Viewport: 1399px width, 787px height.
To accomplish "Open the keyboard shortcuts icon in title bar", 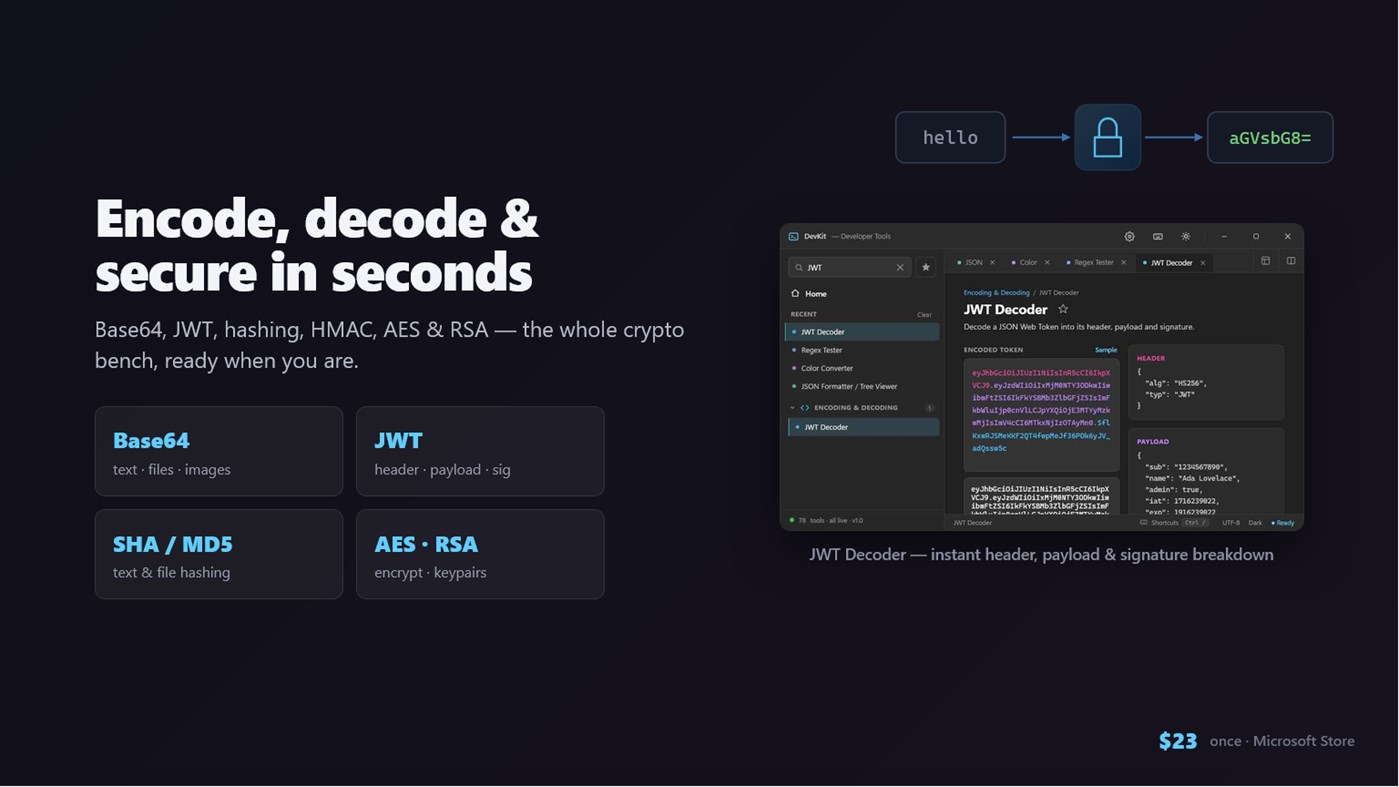I will [x=1157, y=237].
